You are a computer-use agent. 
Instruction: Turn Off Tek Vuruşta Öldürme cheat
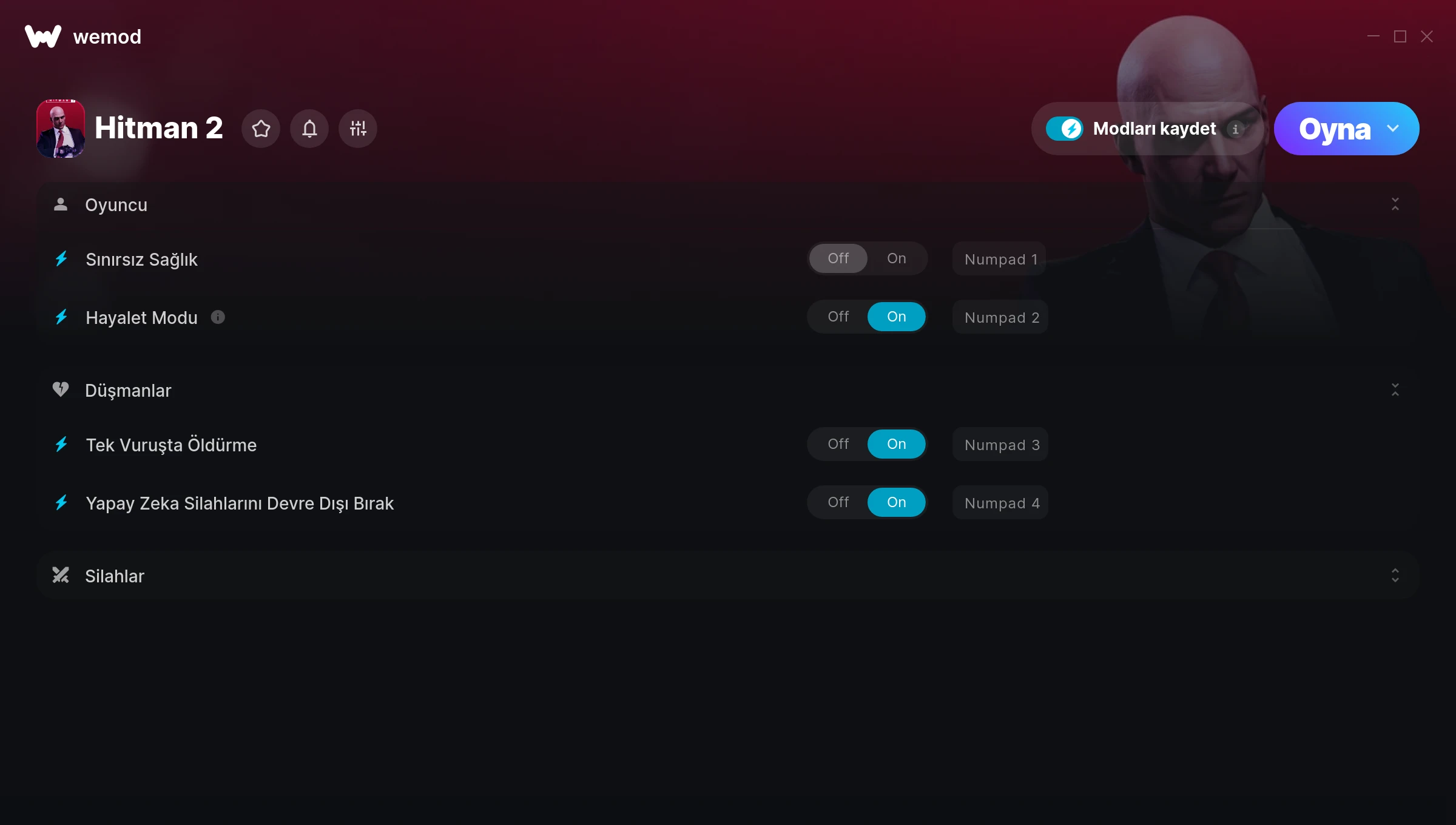(x=838, y=444)
